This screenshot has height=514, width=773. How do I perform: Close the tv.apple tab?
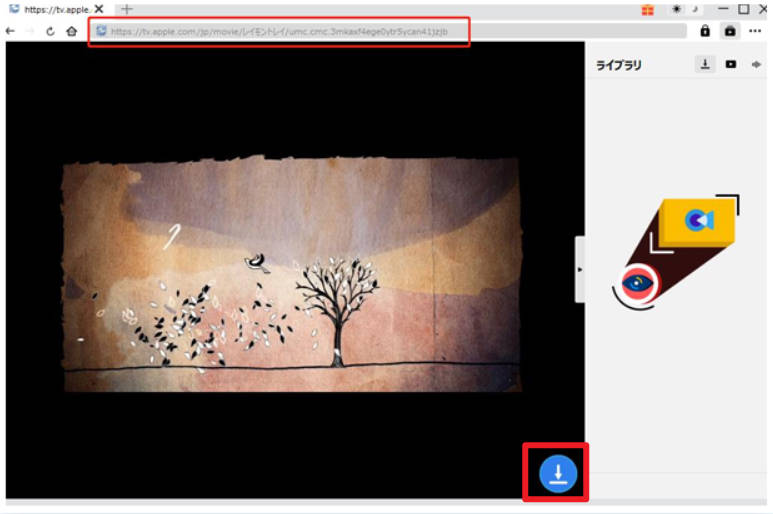(x=99, y=9)
